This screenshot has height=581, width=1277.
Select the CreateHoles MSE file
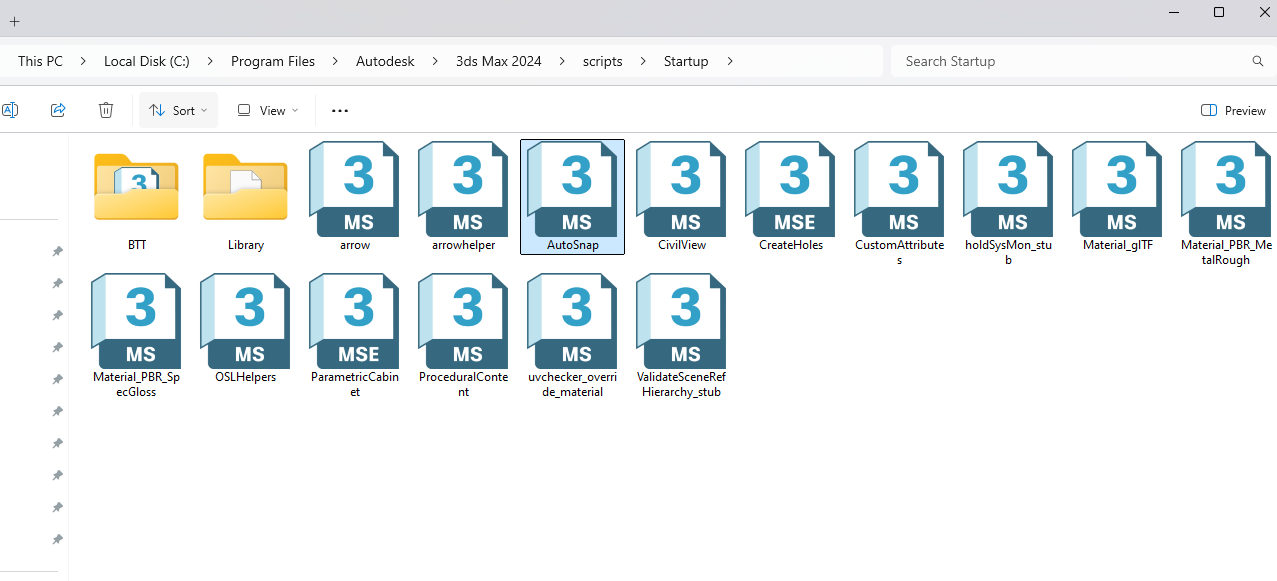(791, 198)
